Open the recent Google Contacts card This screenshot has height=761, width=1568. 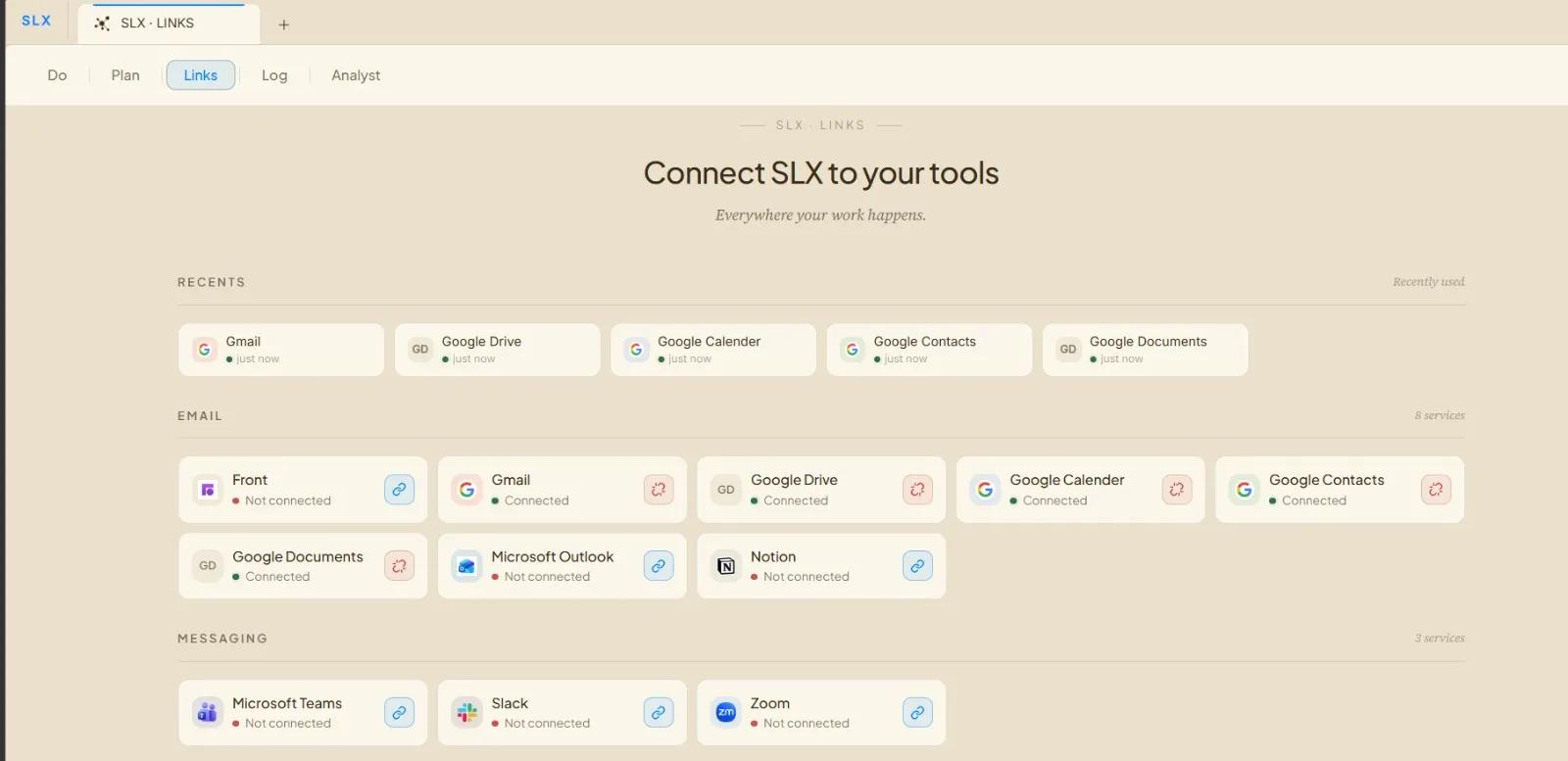(929, 350)
